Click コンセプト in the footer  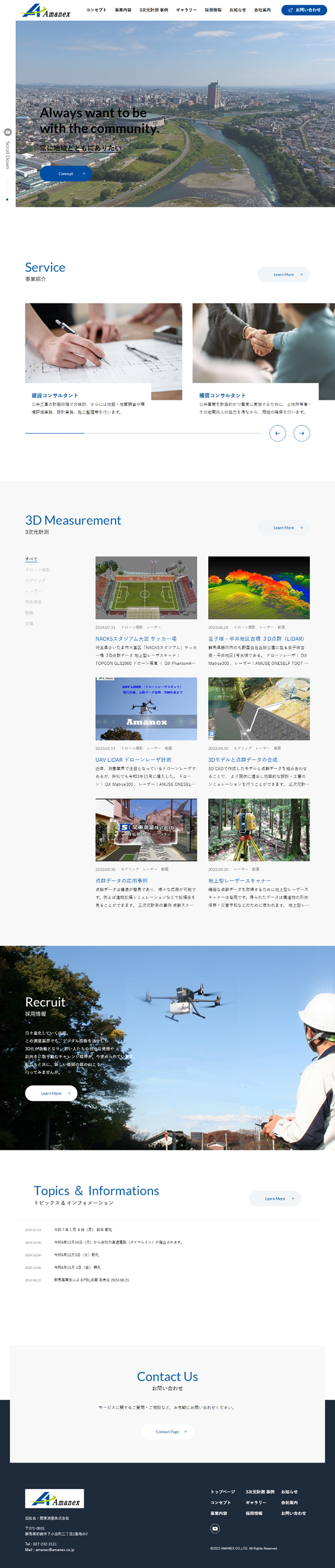point(221,1502)
